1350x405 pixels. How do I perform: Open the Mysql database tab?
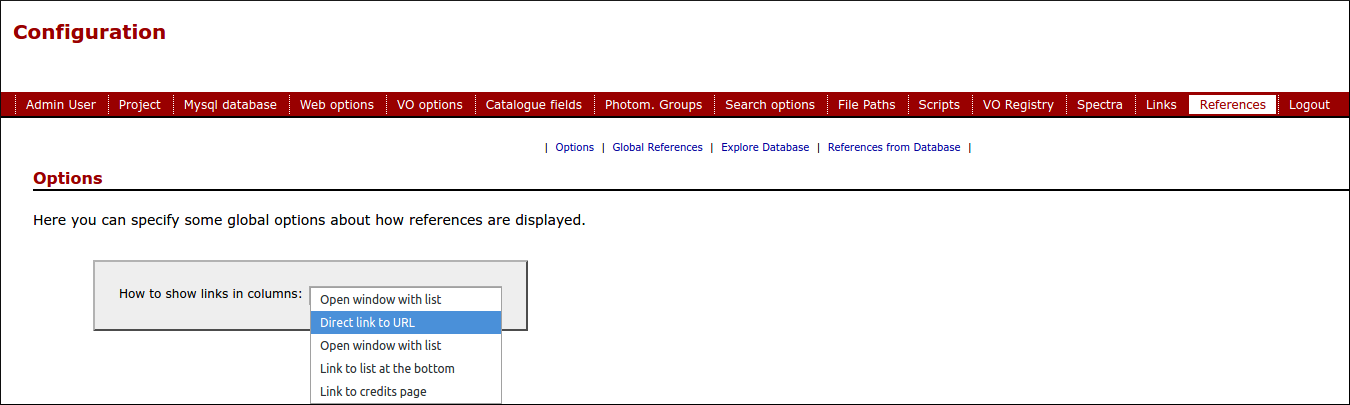[230, 104]
